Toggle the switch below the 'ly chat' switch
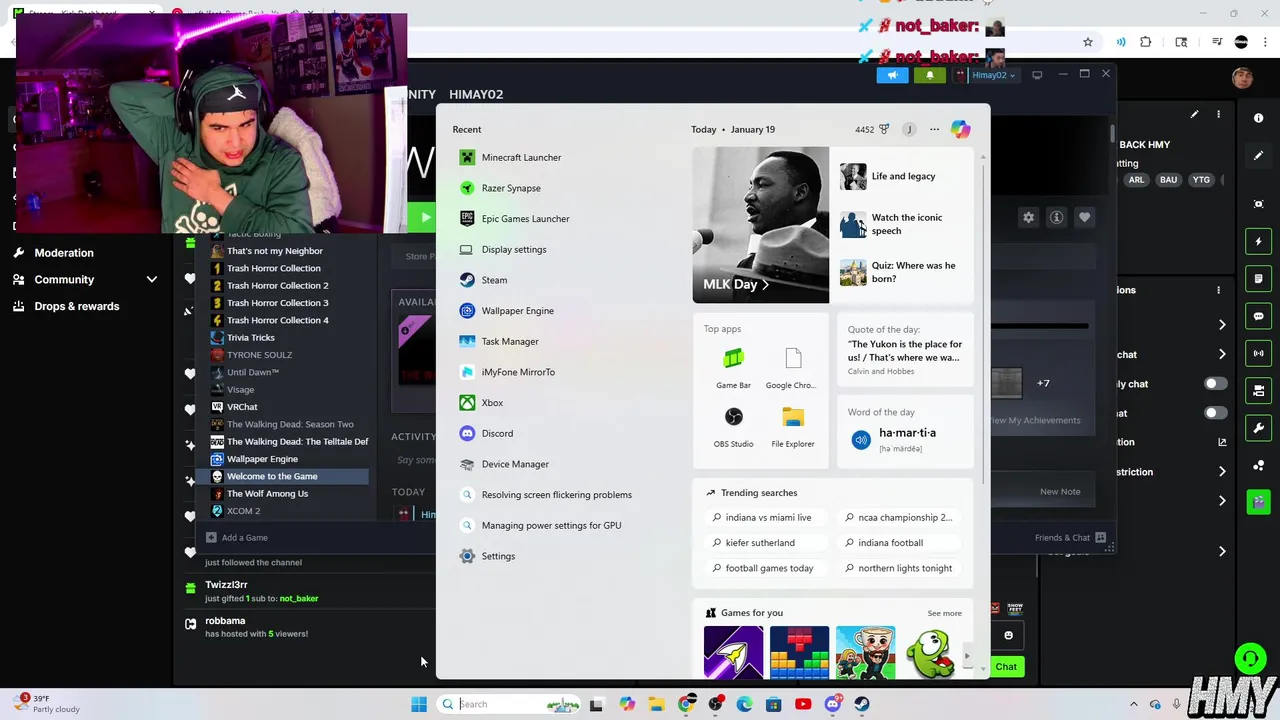This screenshot has height=720, width=1280. 1215,413
